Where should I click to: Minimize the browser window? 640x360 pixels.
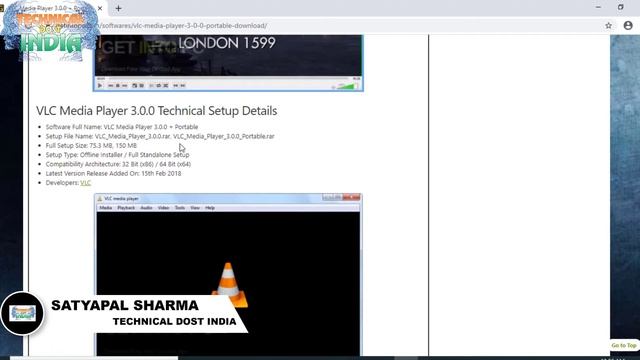tap(598, 7)
